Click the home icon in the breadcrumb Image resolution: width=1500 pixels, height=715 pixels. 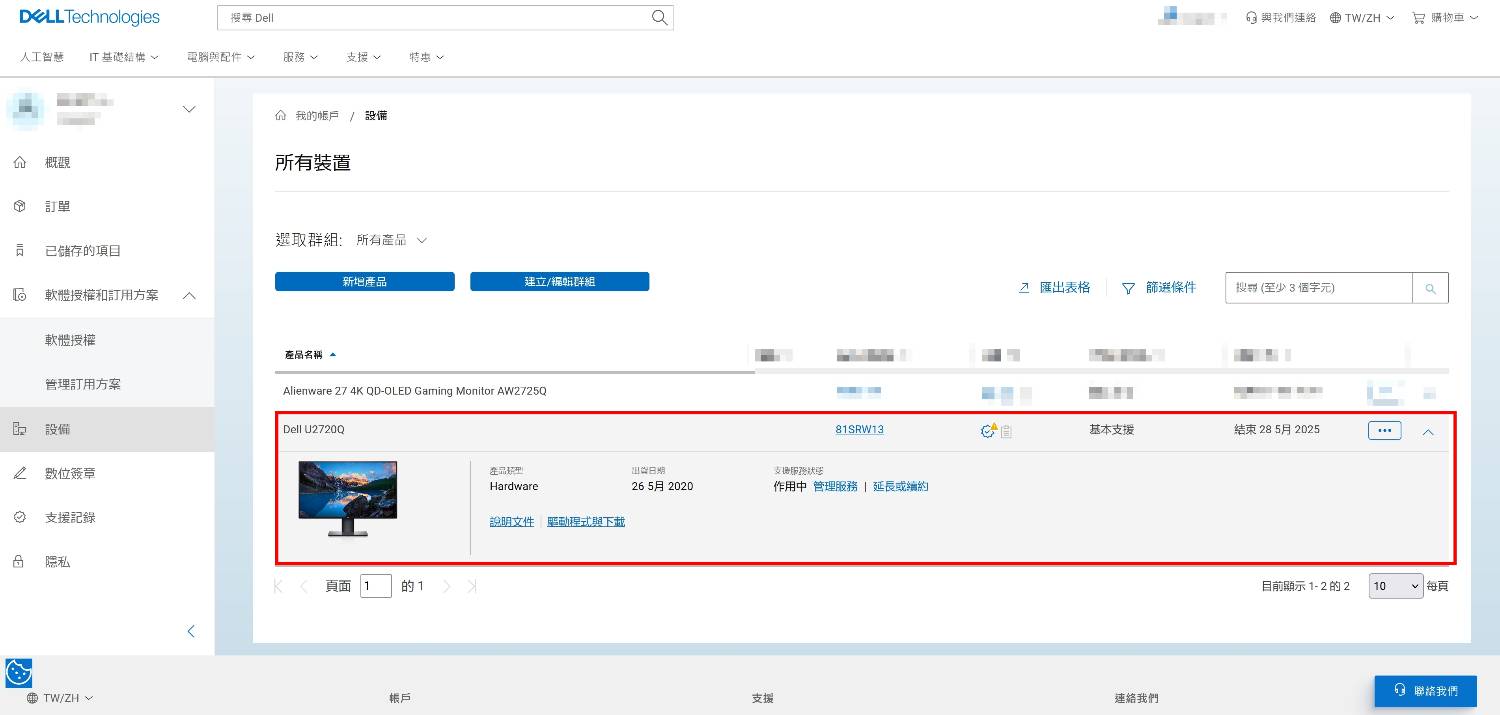(281, 116)
